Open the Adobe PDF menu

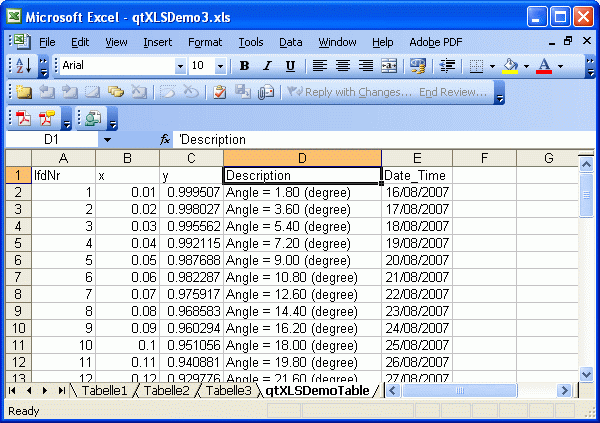point(436,42)
